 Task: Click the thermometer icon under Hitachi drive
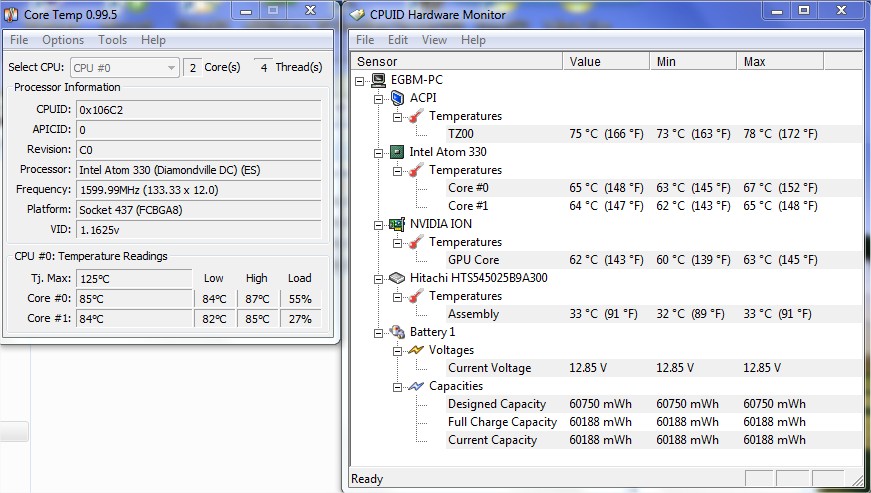click(416, 296)
